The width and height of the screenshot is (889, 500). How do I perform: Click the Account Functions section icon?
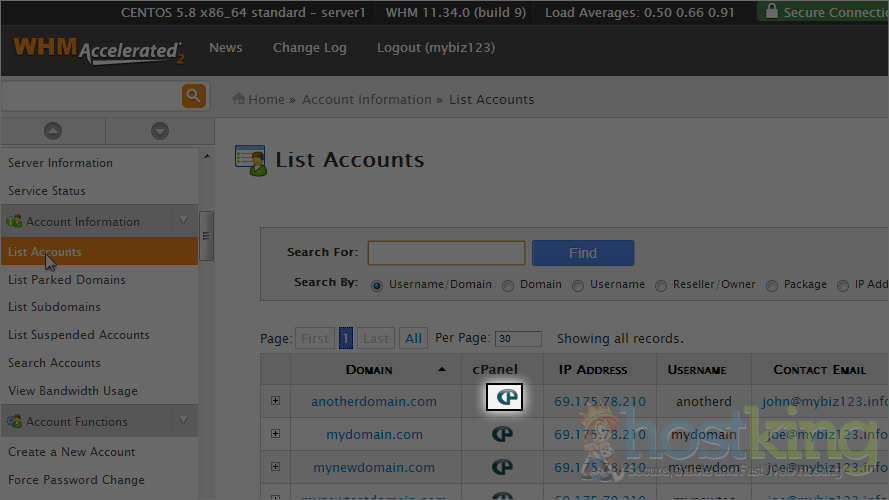(14, 422)
